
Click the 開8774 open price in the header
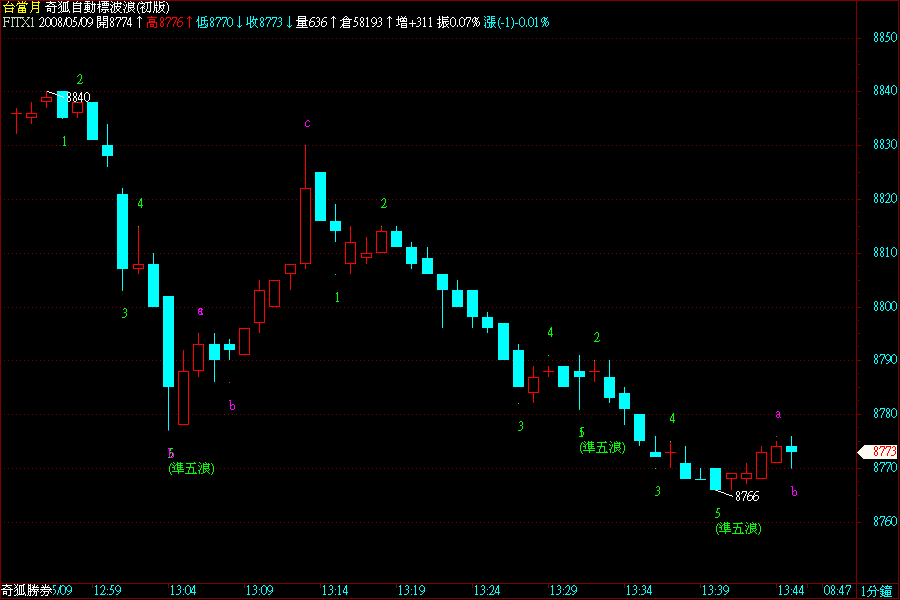coord(114,22)
